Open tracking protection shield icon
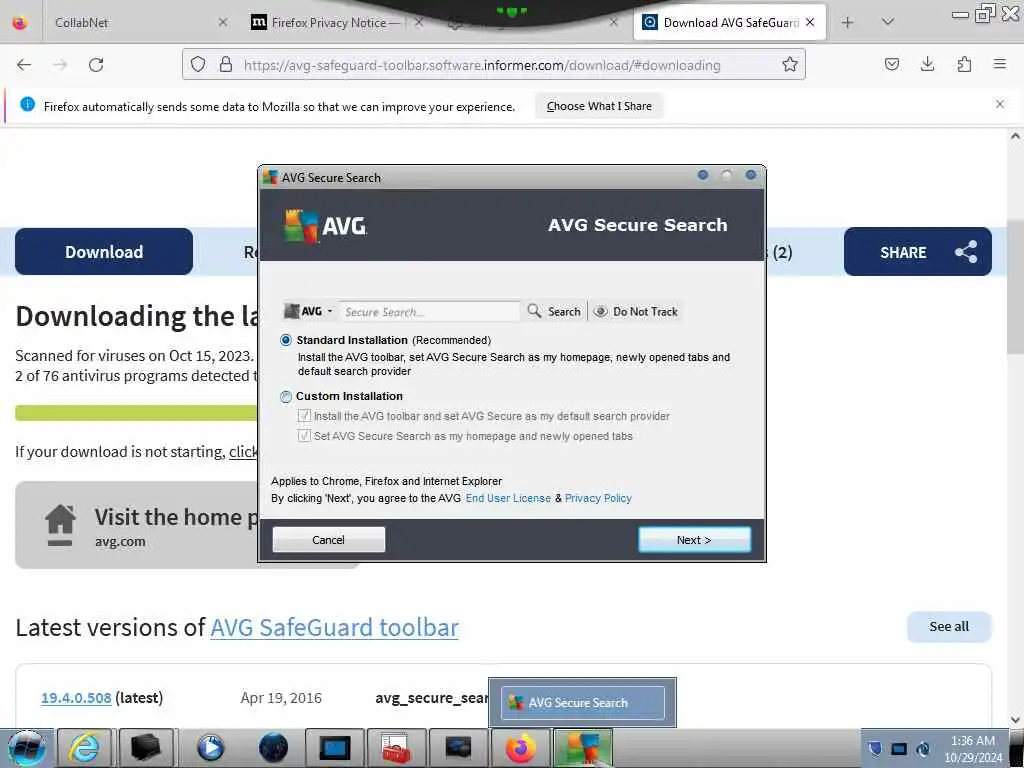 tap(198, 65)
